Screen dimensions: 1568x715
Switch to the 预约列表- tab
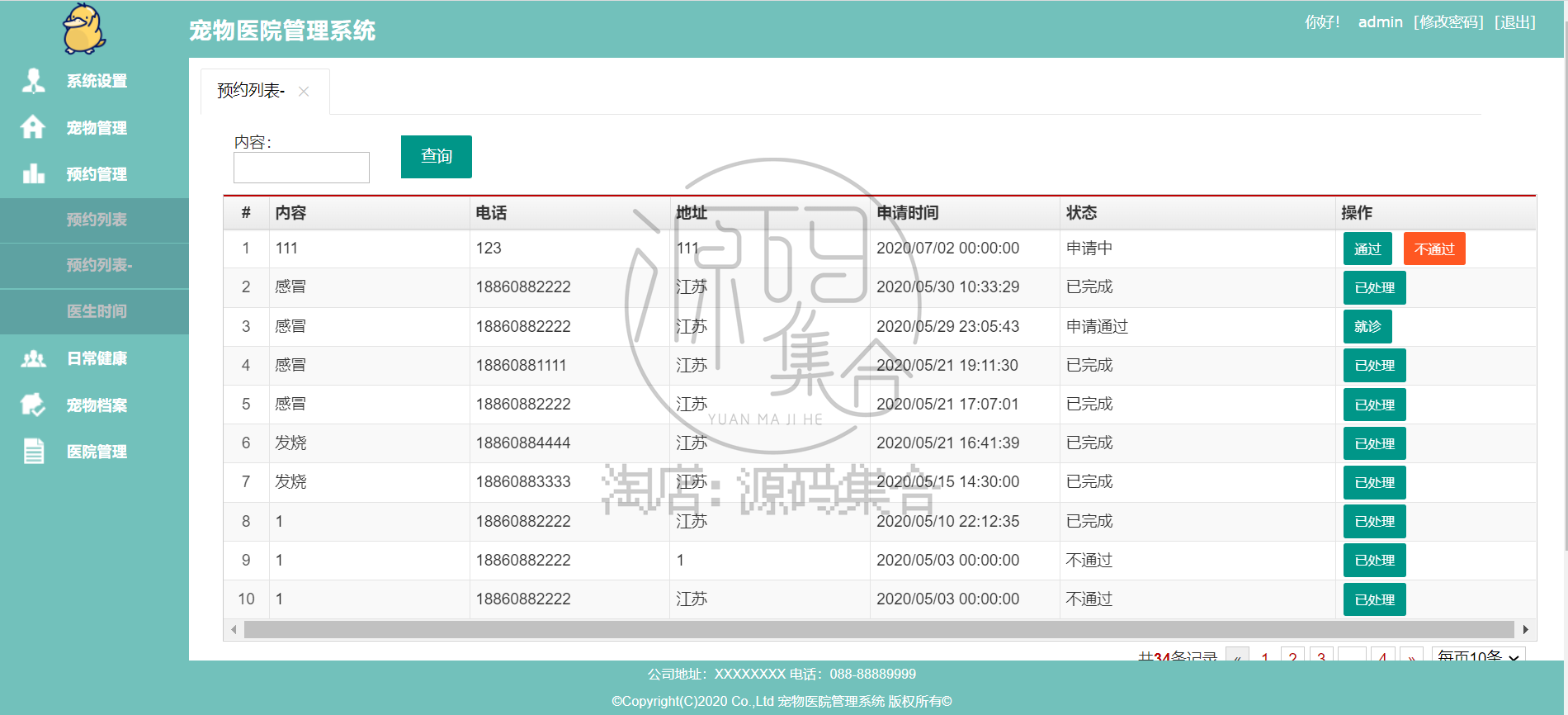pyautogui.click(x=251, y=91)
